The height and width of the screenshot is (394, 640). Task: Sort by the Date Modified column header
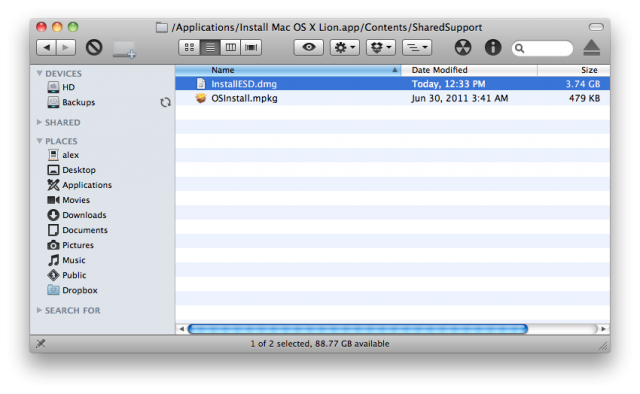(x=469, y=70)
